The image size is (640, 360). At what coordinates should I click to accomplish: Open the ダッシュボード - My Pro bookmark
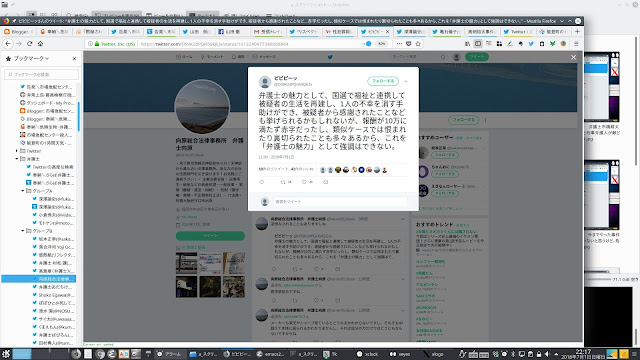pos(47,103)
